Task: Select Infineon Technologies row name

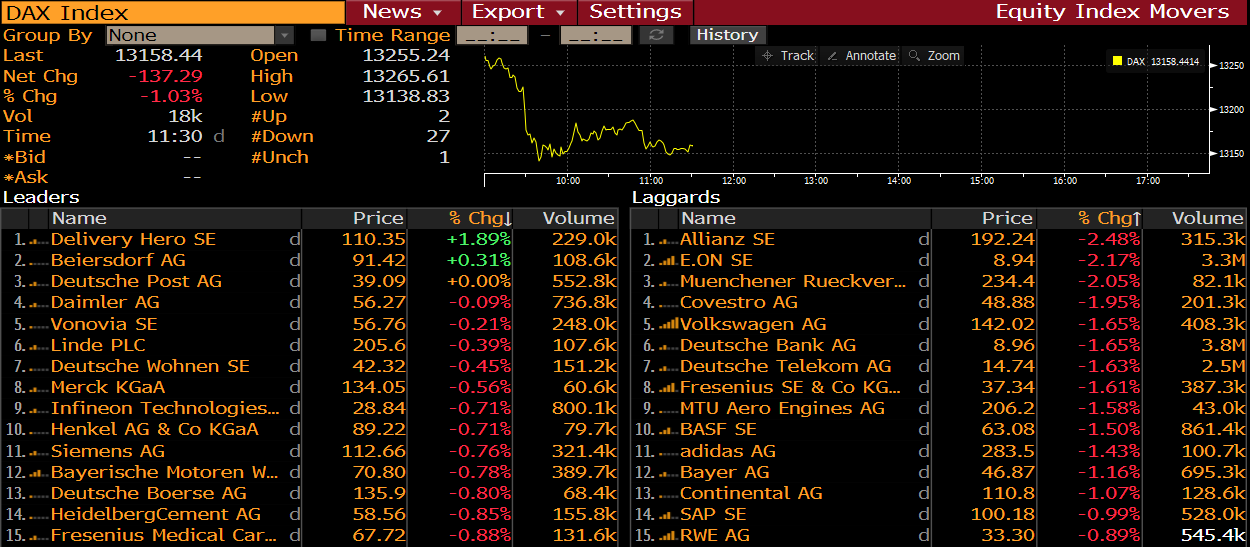Action: coord(165,409)
